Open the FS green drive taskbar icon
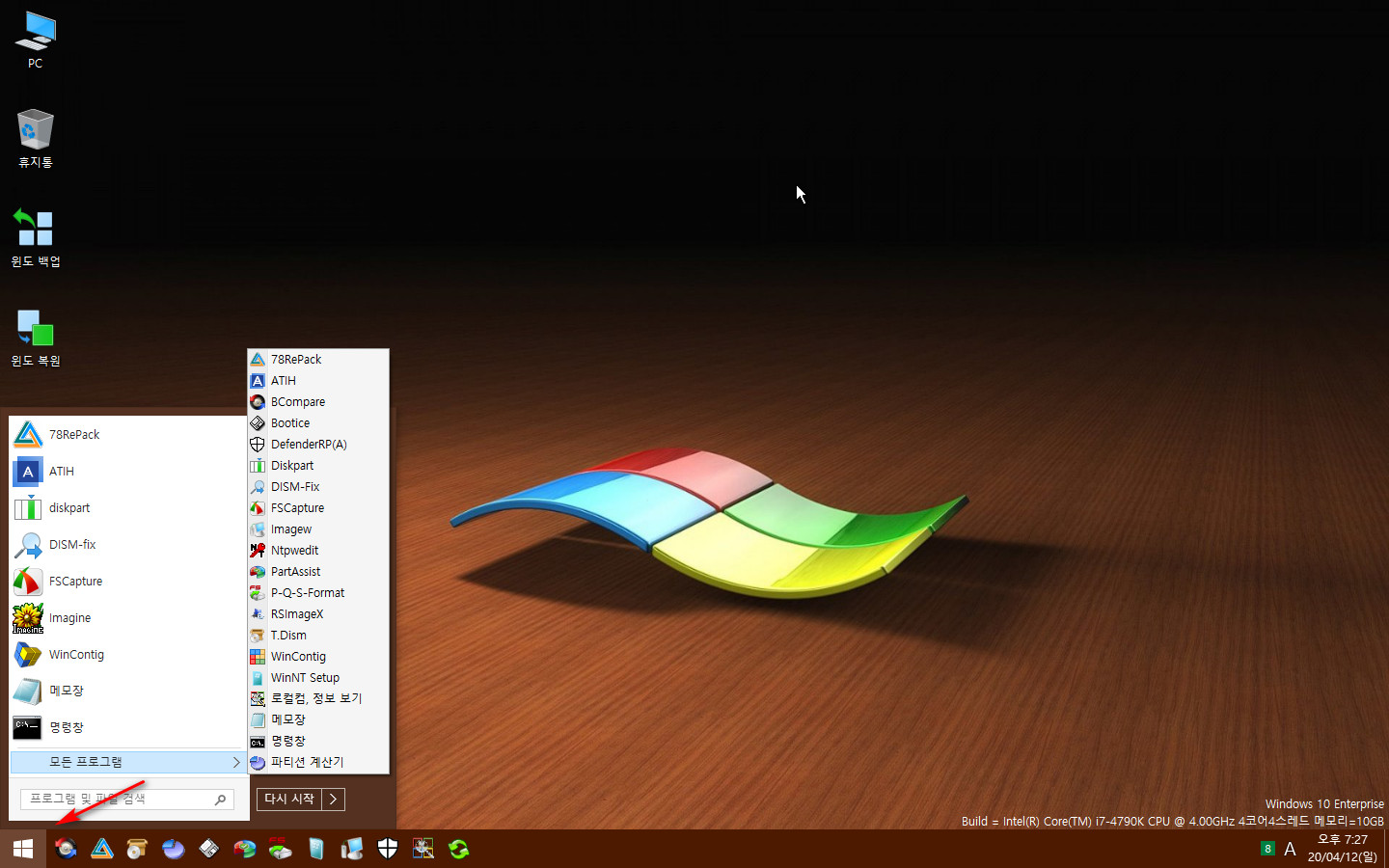This screenshot has height=868, width=1389. [x=280, y=849]
